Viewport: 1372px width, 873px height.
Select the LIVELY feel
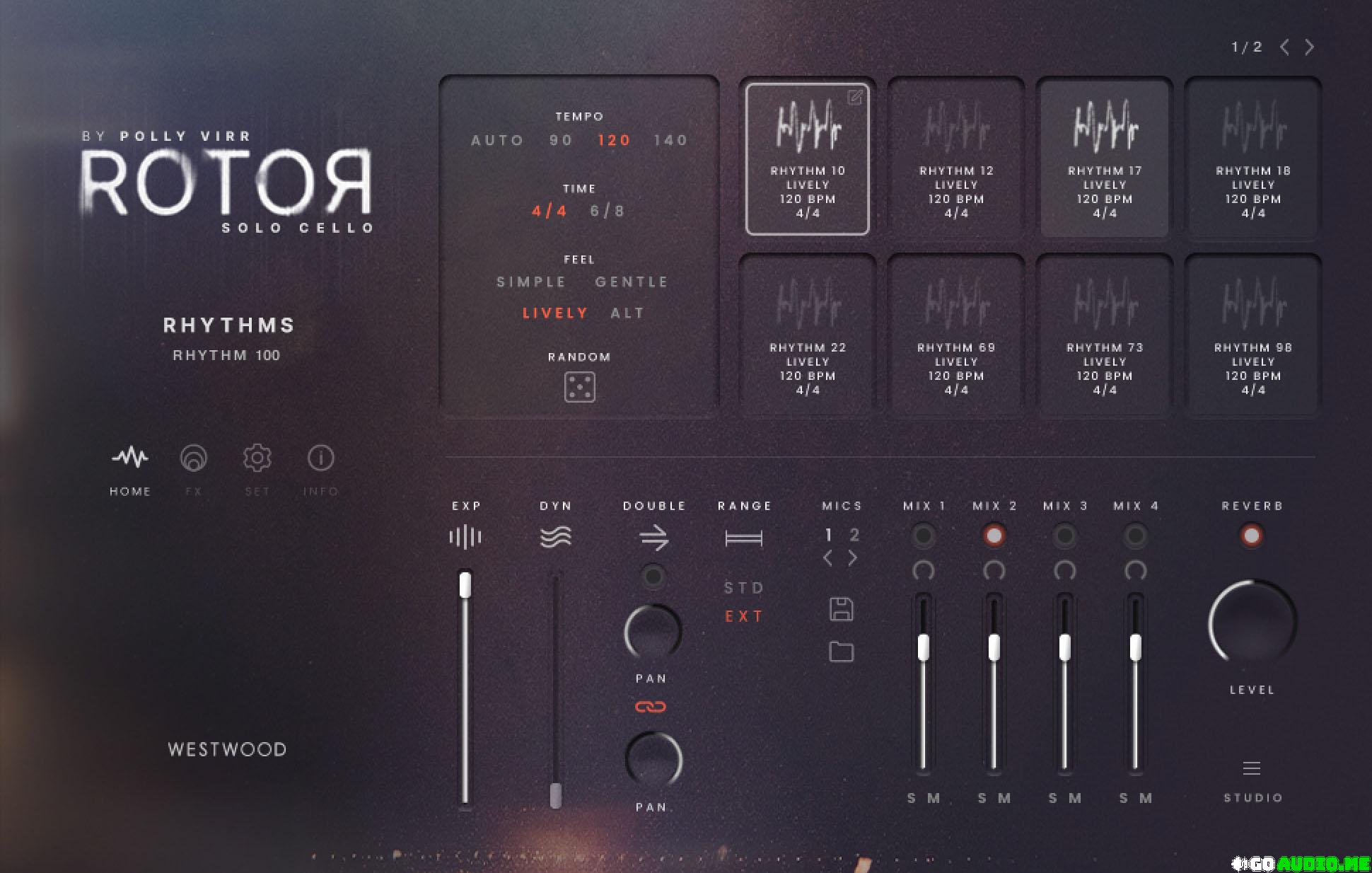click(555, 313)
